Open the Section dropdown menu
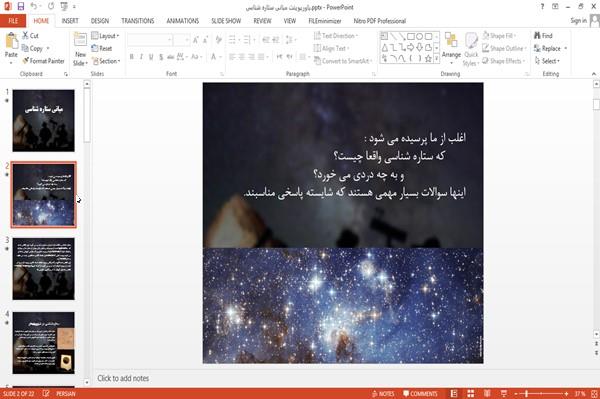The height and width of the screenshot is (399, 600). [106, 61]
